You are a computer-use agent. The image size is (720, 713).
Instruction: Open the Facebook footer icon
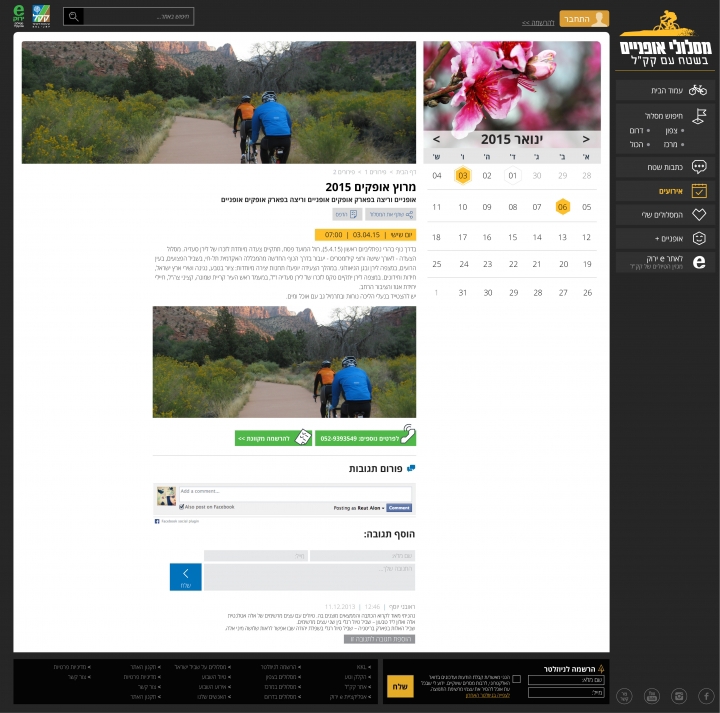tap(706, 696)
